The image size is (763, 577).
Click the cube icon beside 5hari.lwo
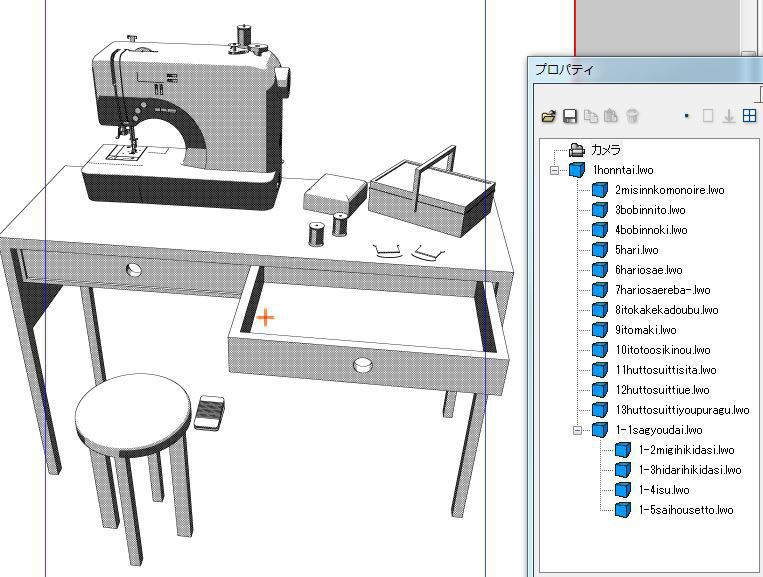tap(600, 250)
